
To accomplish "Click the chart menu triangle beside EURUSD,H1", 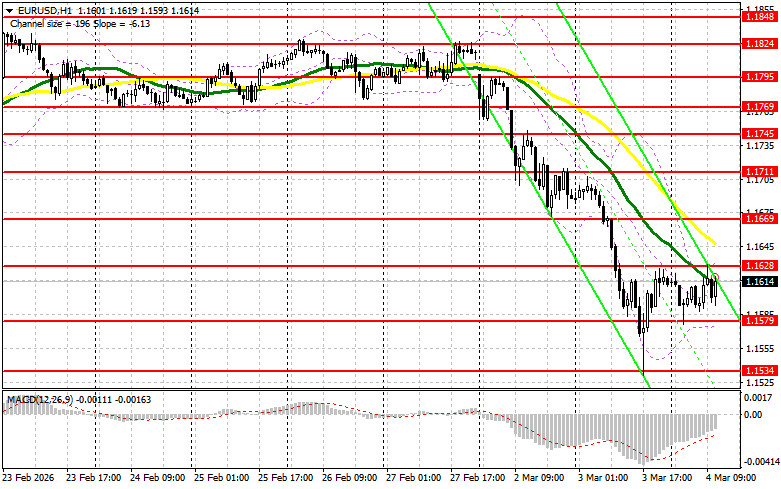I will (x=8, y=10).
